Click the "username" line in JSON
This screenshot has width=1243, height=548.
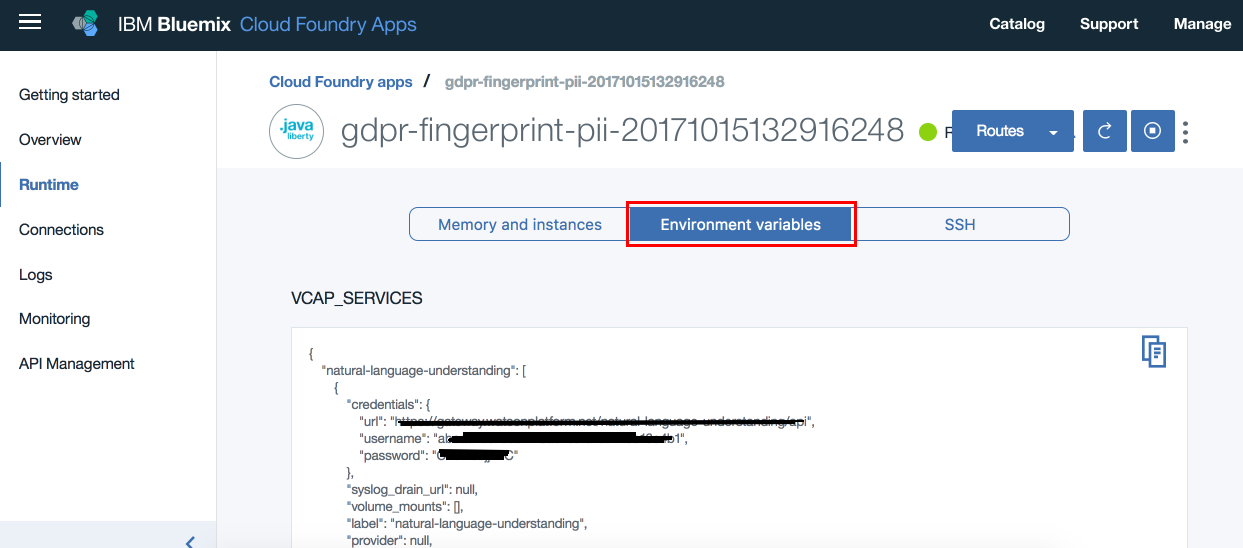tap(524, 439)
